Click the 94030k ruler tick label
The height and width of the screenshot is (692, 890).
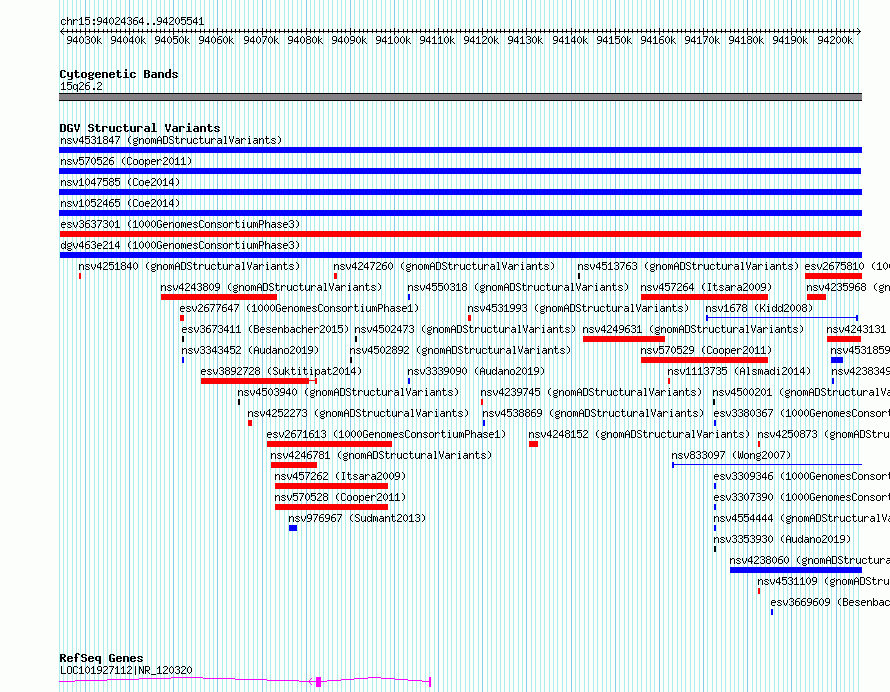click(84, 40)
